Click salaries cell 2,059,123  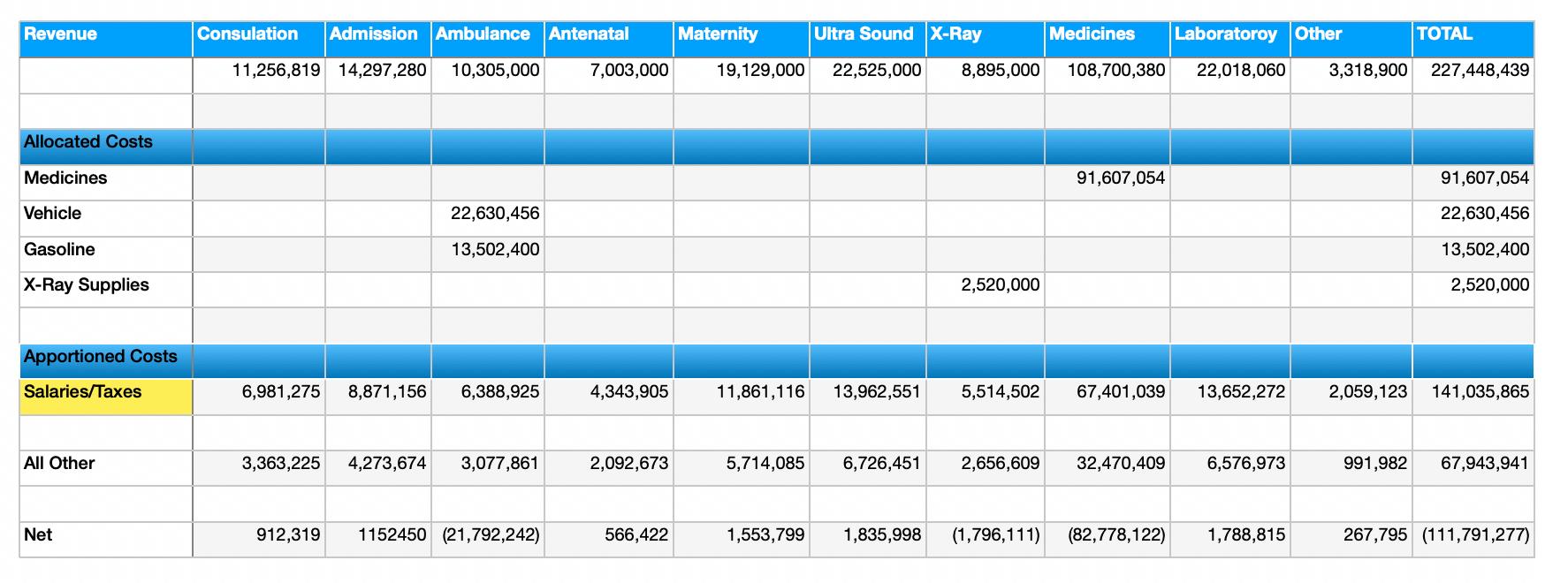coord(1351,397)
